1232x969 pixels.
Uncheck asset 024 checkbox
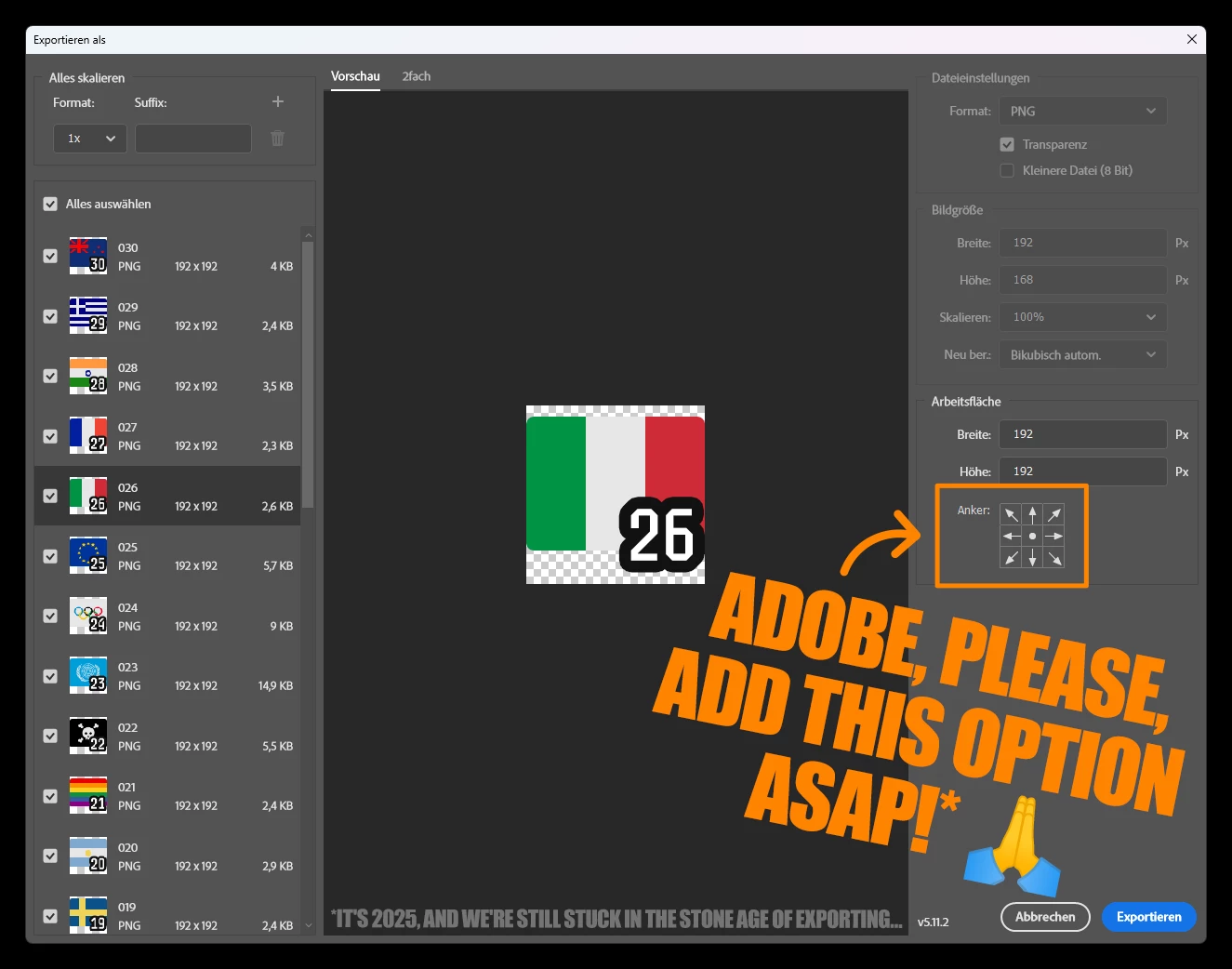50,617
